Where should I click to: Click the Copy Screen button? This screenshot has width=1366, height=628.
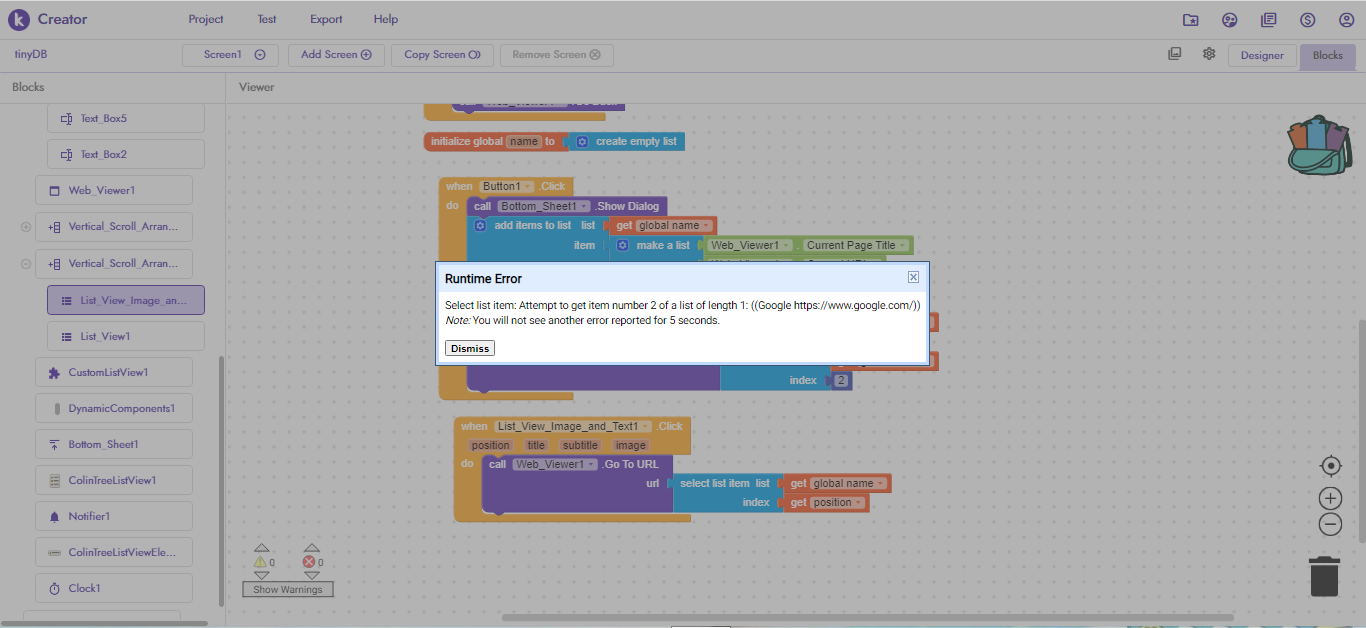[x=442, y=55]
